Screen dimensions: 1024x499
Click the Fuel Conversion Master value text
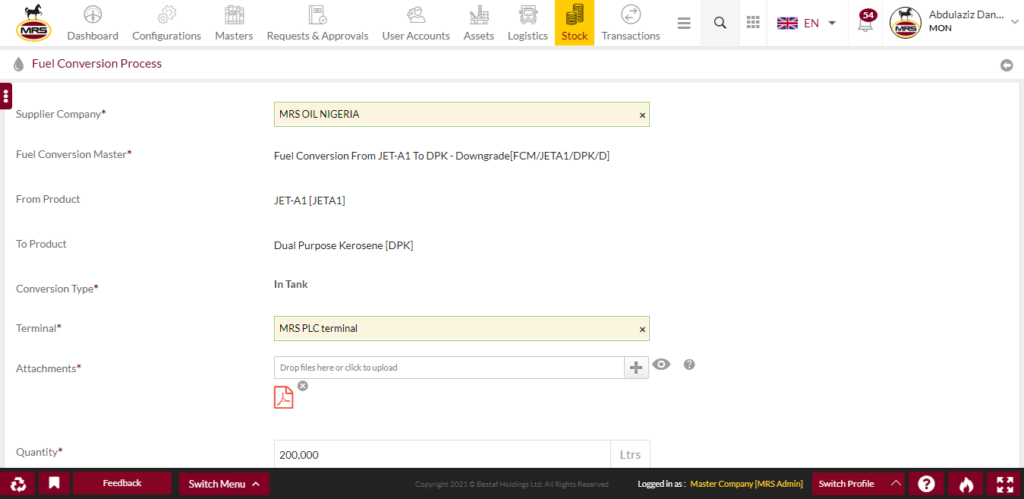[x=442, y=156]
